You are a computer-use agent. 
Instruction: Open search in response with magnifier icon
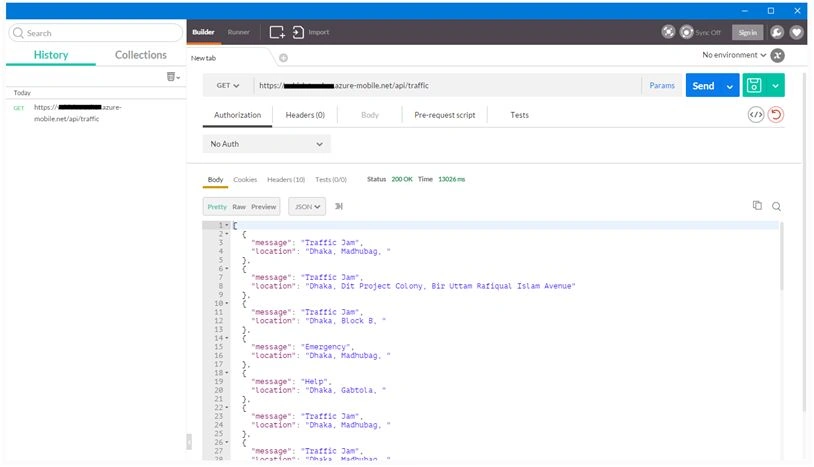click(776, 207)
